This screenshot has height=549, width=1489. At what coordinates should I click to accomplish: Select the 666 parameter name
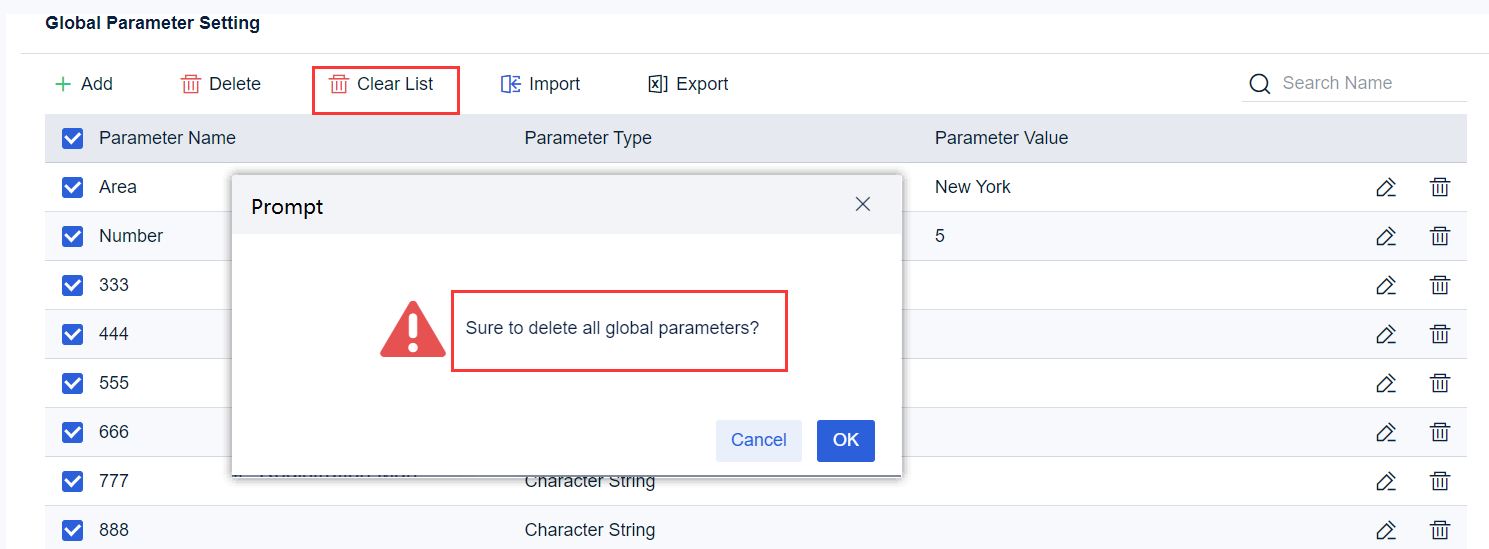click(x=114, y=432)
